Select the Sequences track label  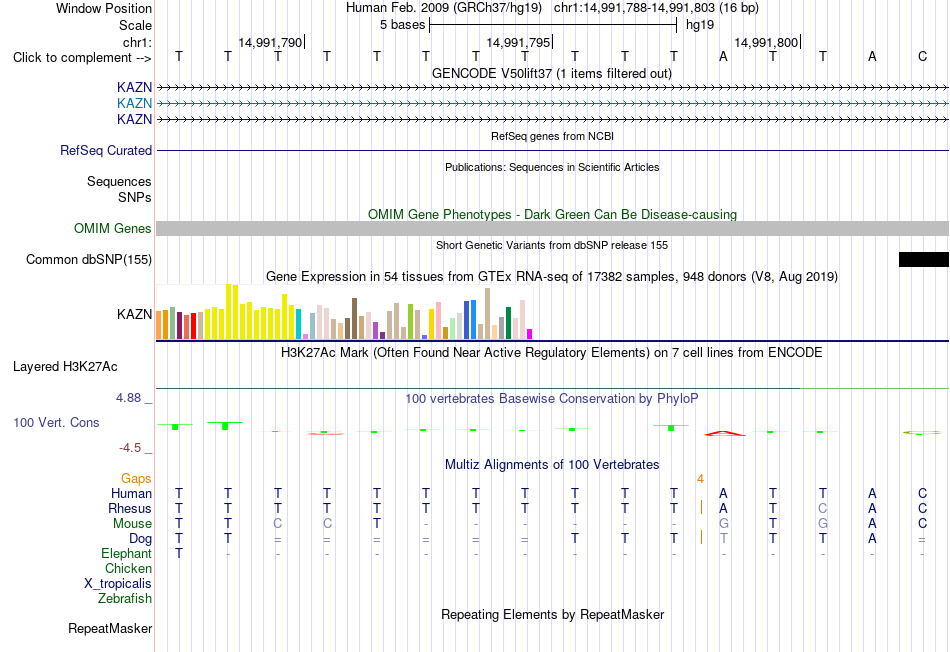[x=119, y=181]
